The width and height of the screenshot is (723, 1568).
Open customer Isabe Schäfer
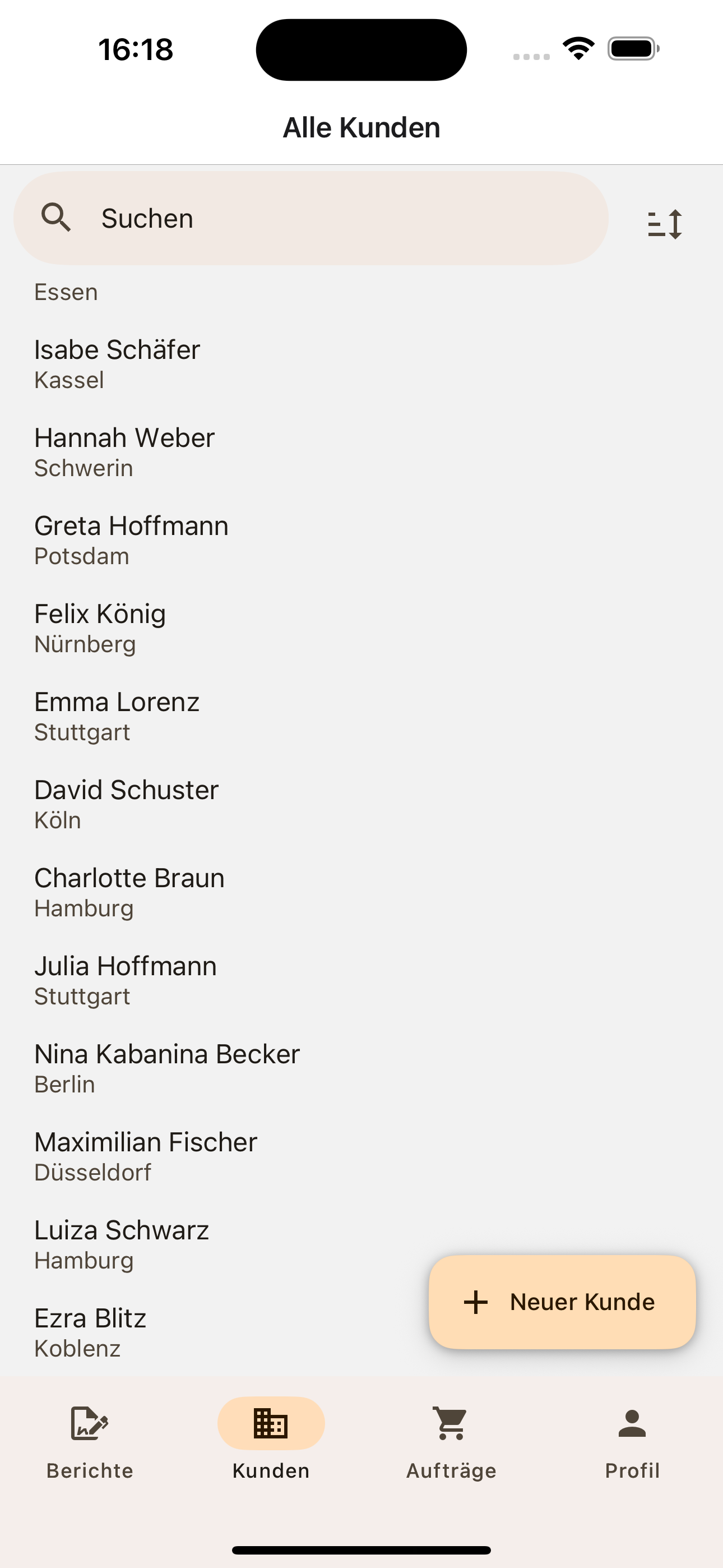click(361, 364)
